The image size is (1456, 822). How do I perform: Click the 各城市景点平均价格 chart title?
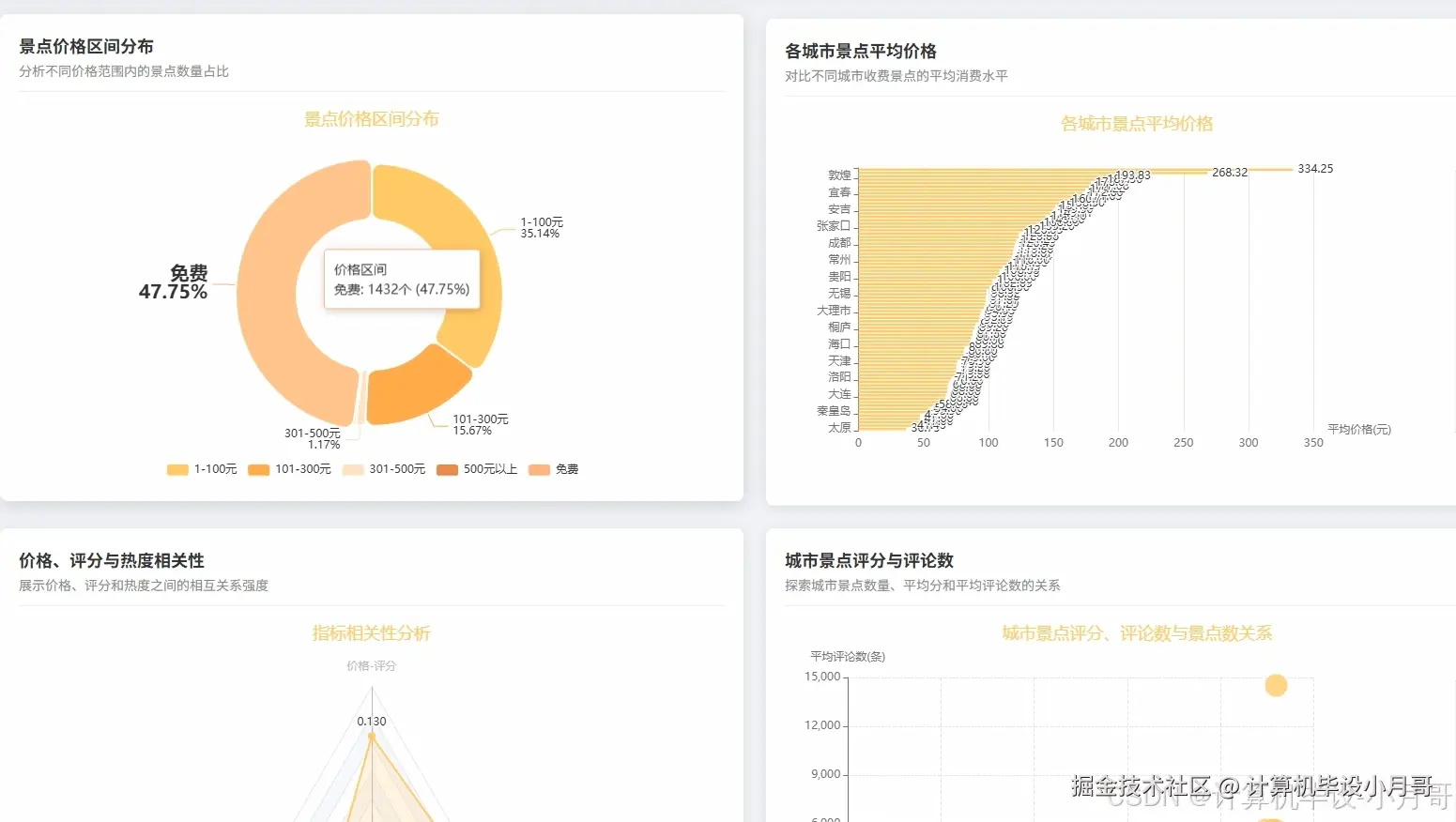[1136, 123]
